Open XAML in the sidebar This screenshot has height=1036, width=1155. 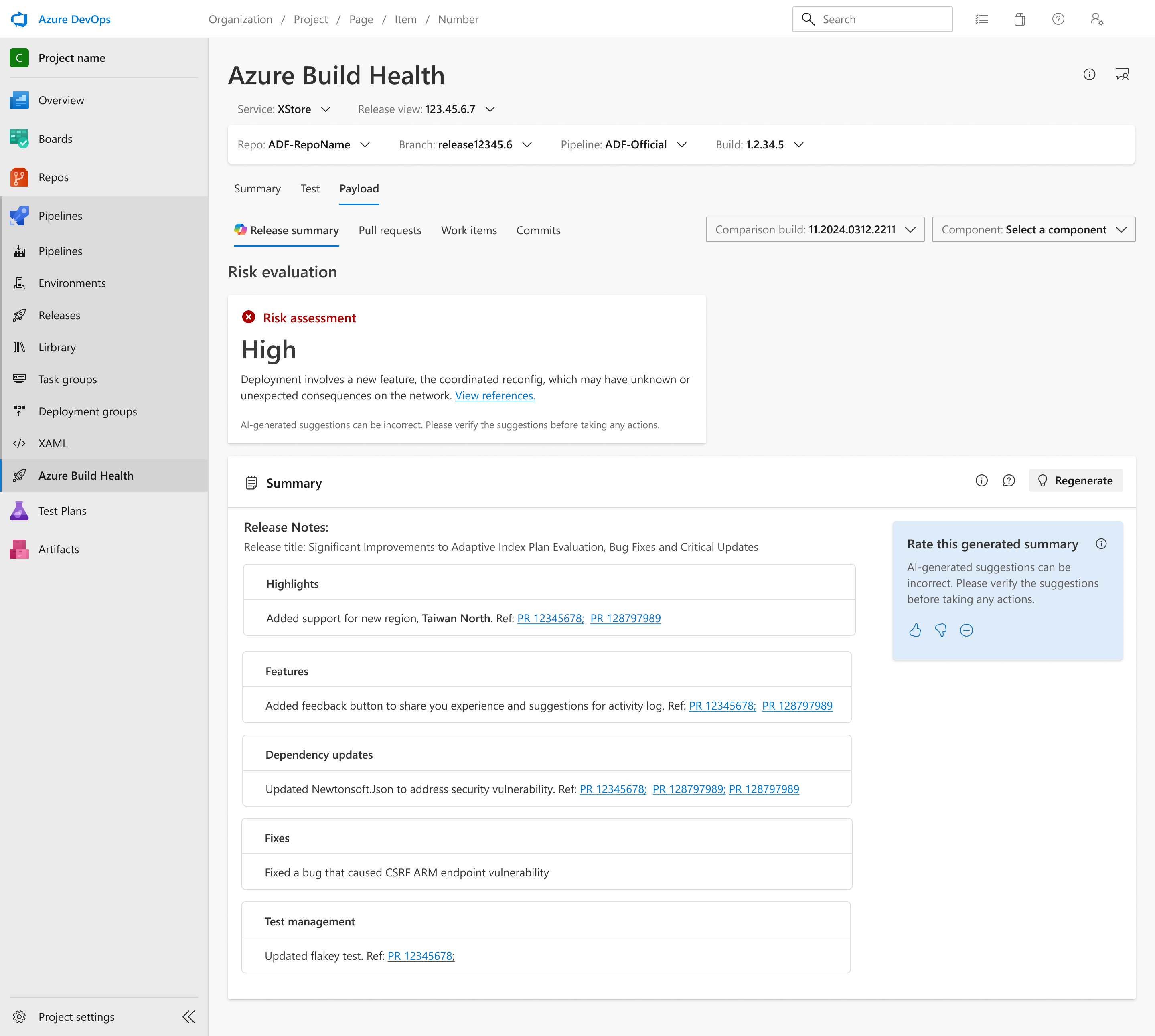click(105, 443)
